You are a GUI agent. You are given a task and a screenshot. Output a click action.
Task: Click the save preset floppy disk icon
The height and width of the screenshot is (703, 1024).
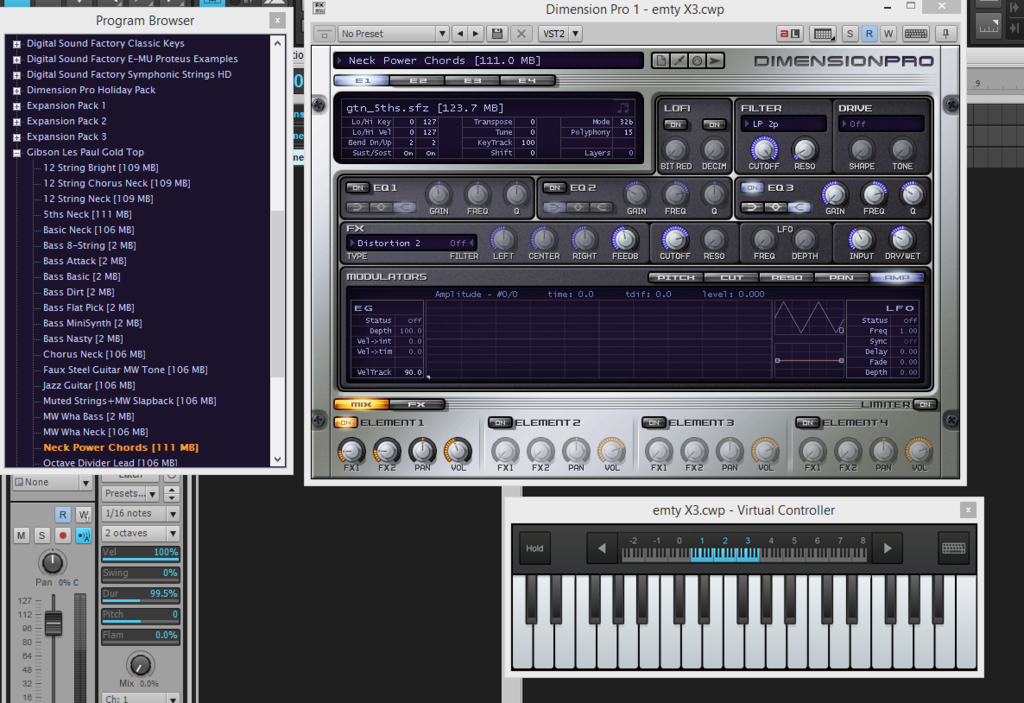pos(497,34)
